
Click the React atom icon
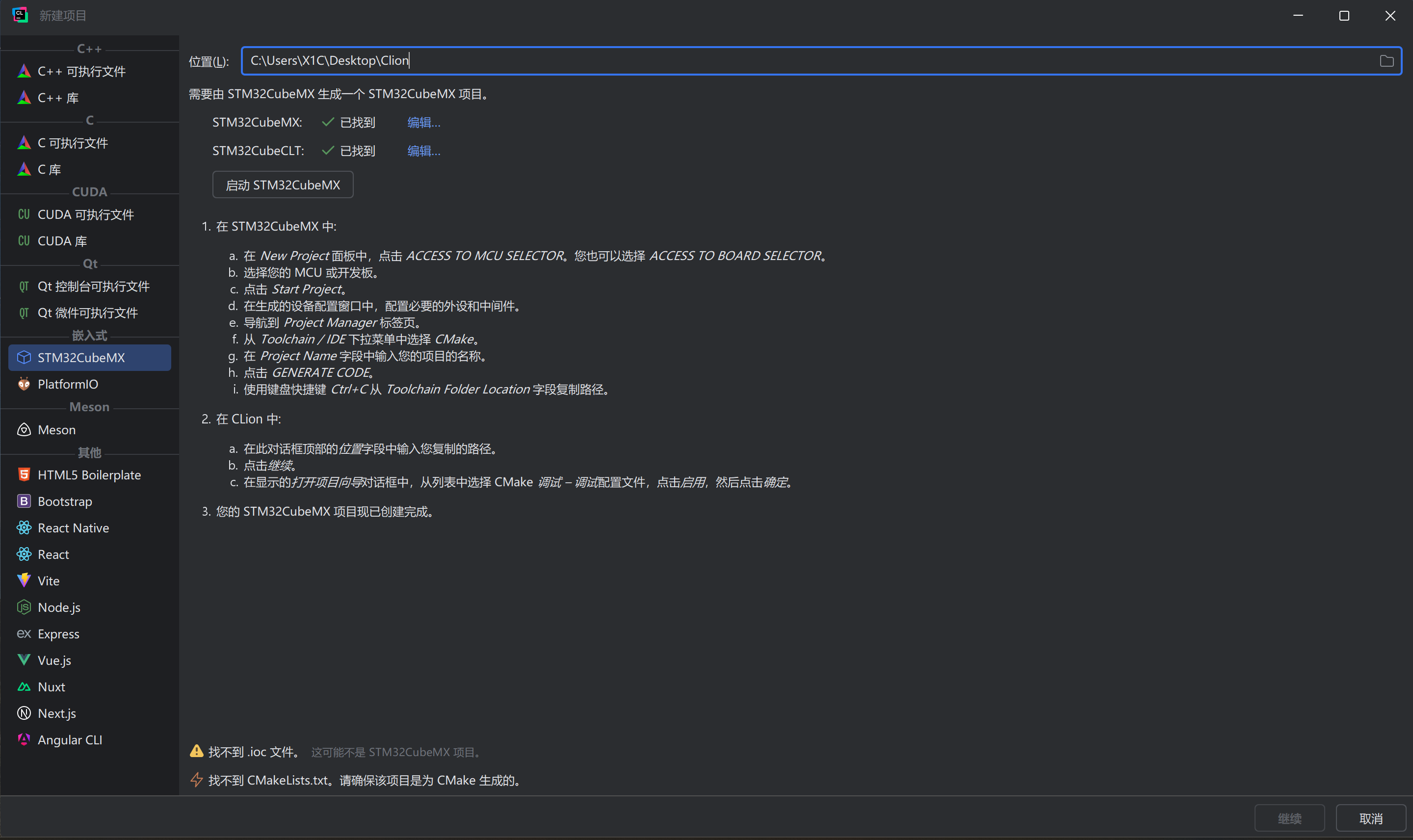(24, 555)
